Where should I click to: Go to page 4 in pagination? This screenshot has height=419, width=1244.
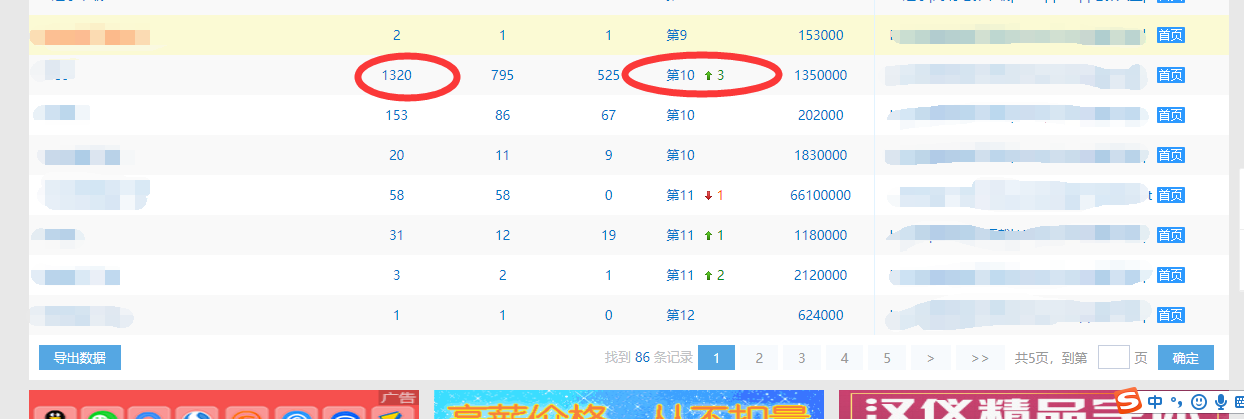click(x=845, y=358)
